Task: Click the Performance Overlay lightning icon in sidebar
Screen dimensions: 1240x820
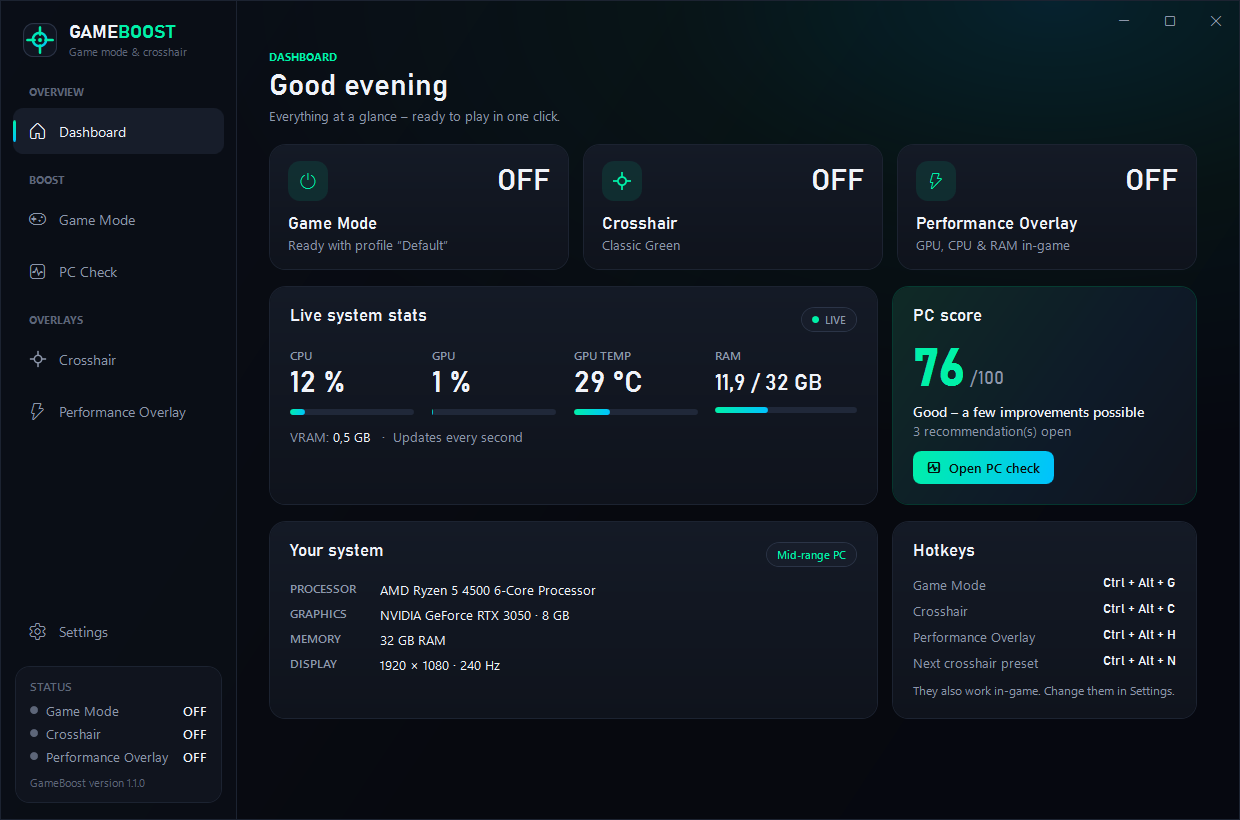Action: tap(38, 411)
